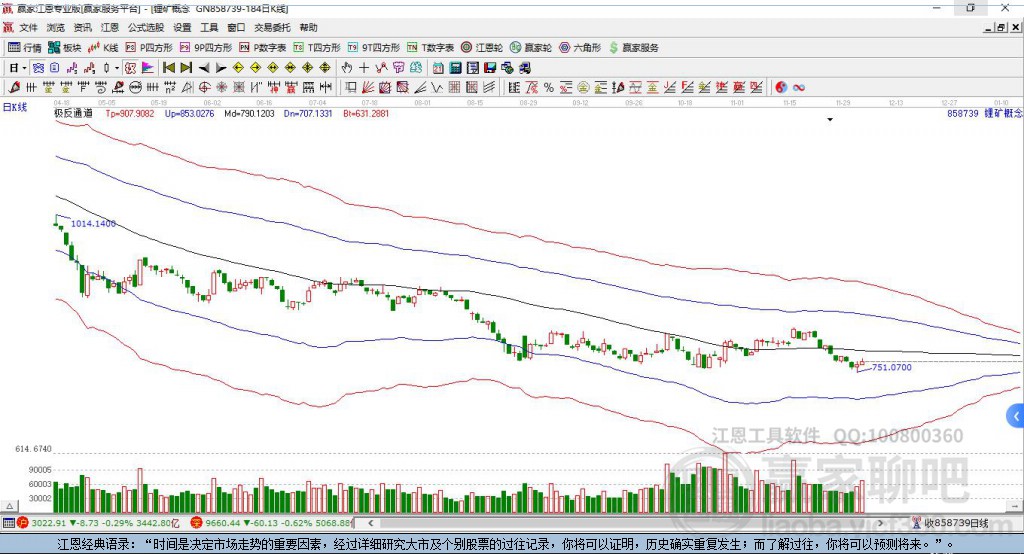1024x554 pixels.
Task: Select the percent % line tool
Action: (549, 87)
